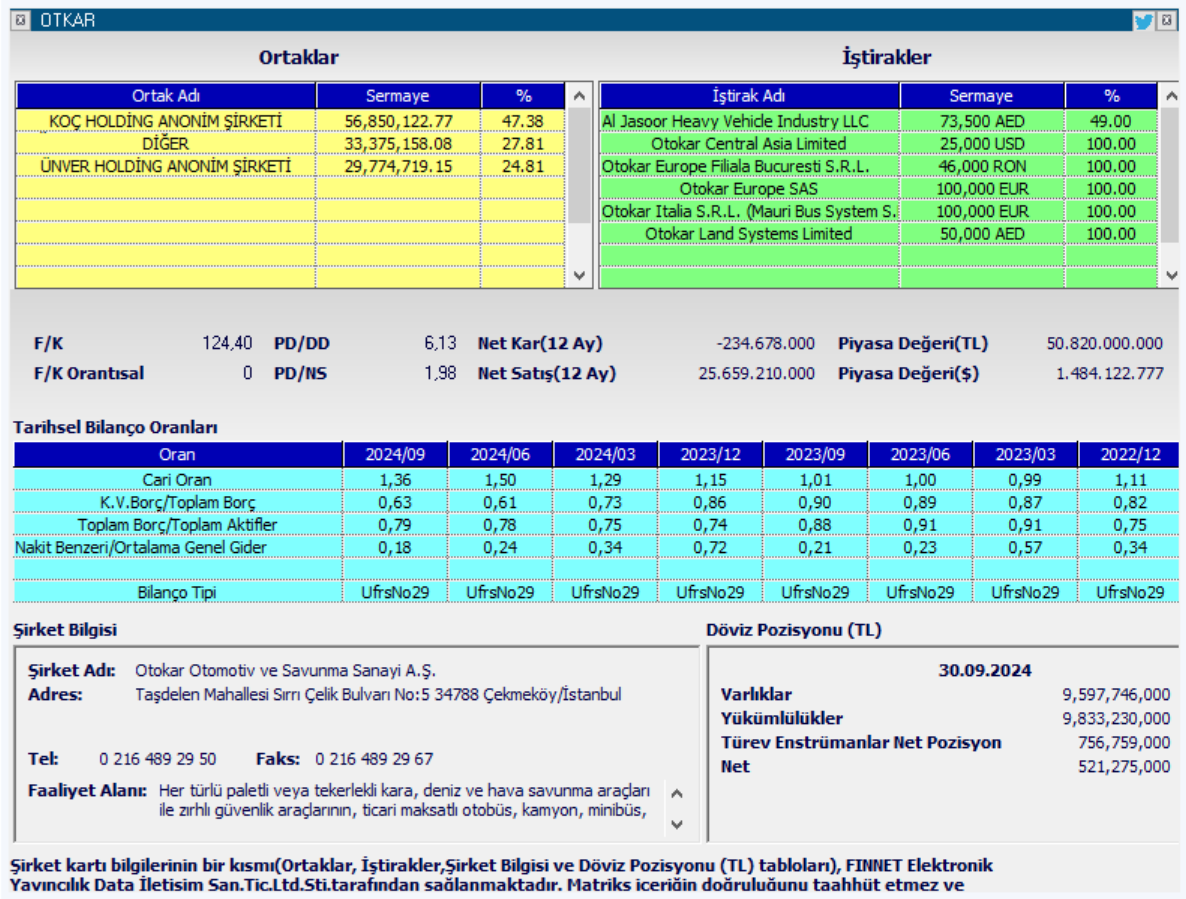Click the Piyasa Değeri(TL) value 50.820.000.000

(x=1104, y=343)
